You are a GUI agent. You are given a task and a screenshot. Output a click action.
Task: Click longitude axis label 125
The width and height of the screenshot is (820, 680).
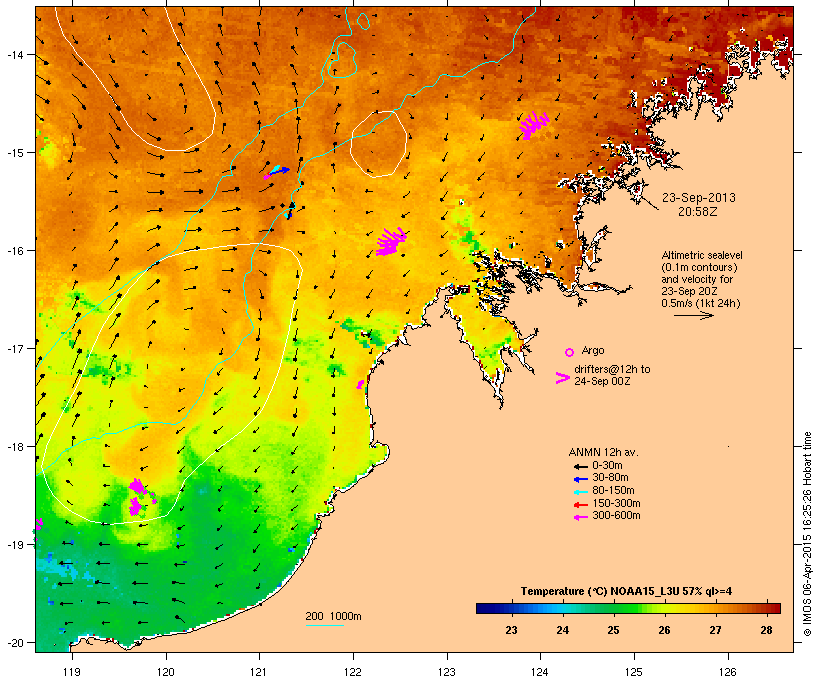click(x=634, y=672)
